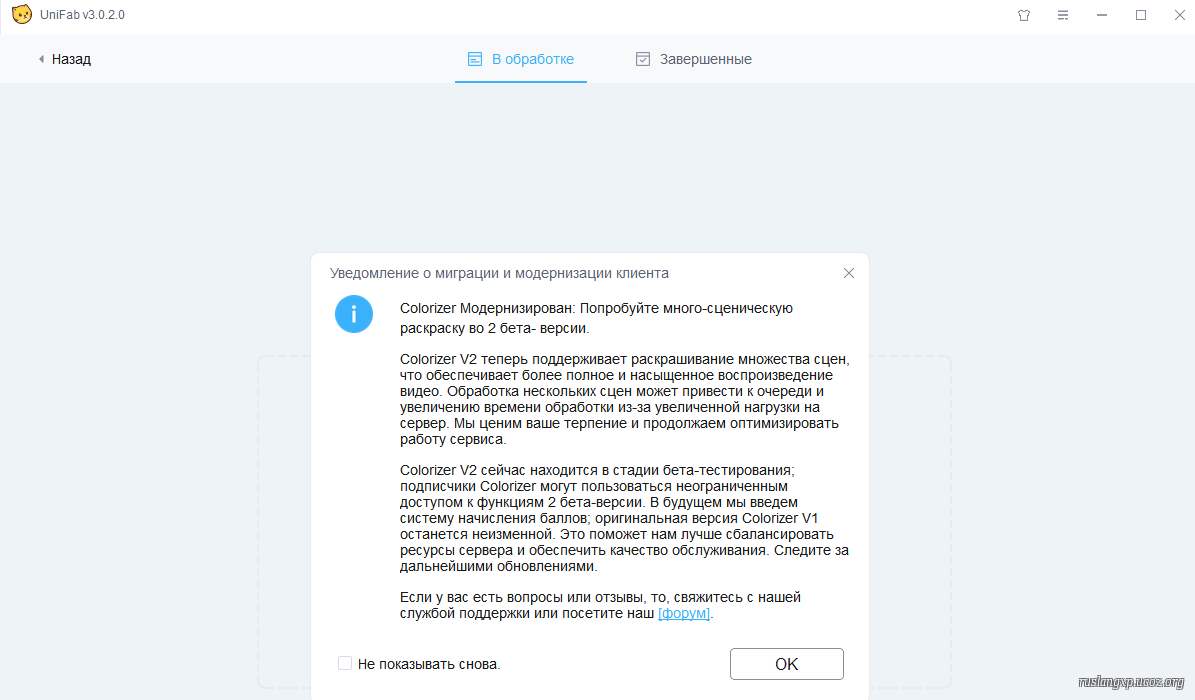Image resolution: width=1195 pixels, height=700 pixels.
Task: Maximize the UniFab window
Action: point(1140,15)
